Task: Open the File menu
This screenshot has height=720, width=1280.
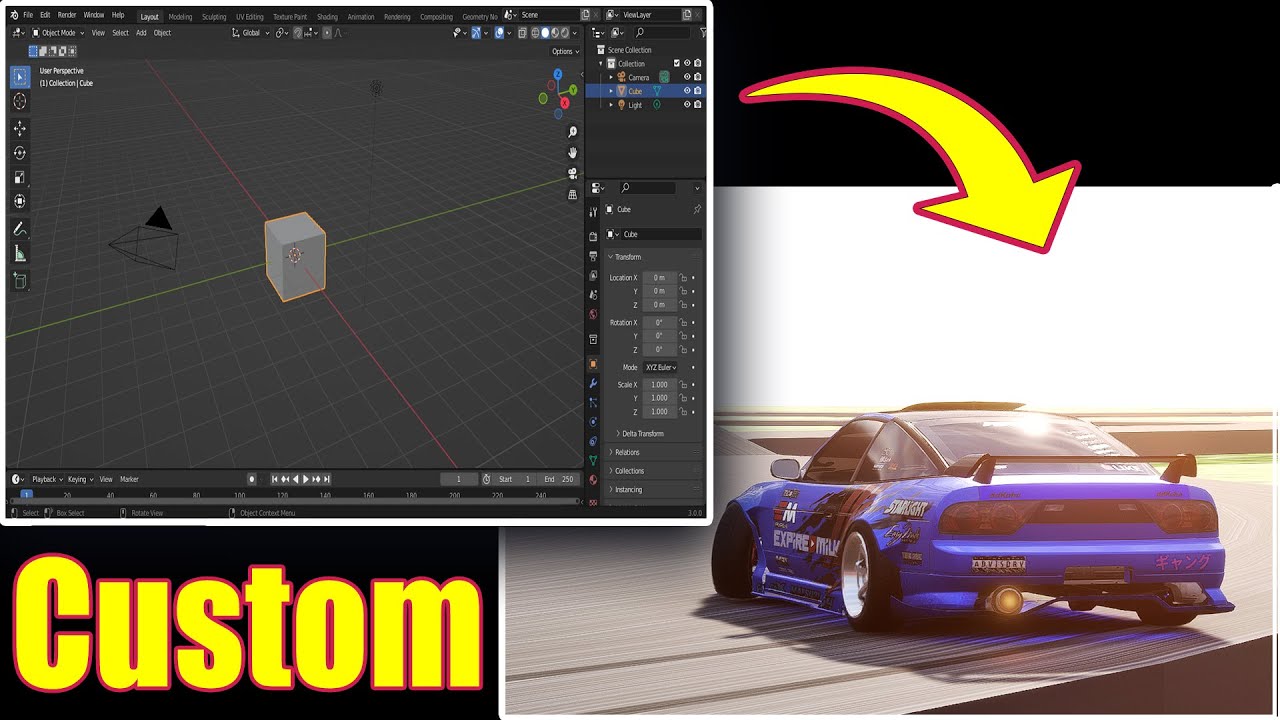Action: point(27,15)
